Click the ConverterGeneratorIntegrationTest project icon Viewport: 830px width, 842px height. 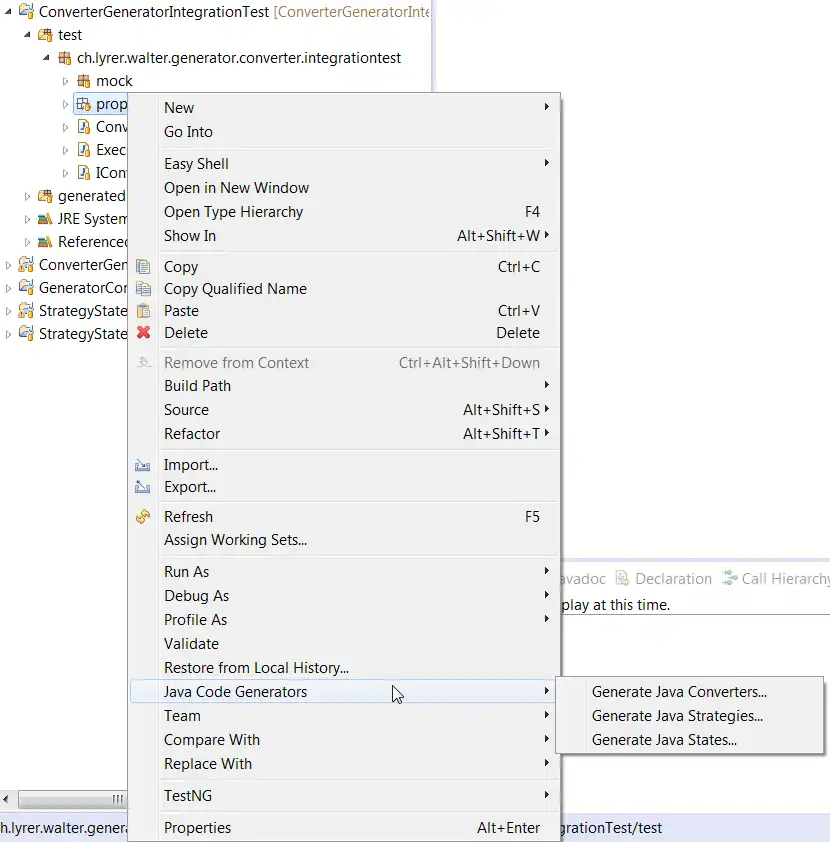point(26,11)
